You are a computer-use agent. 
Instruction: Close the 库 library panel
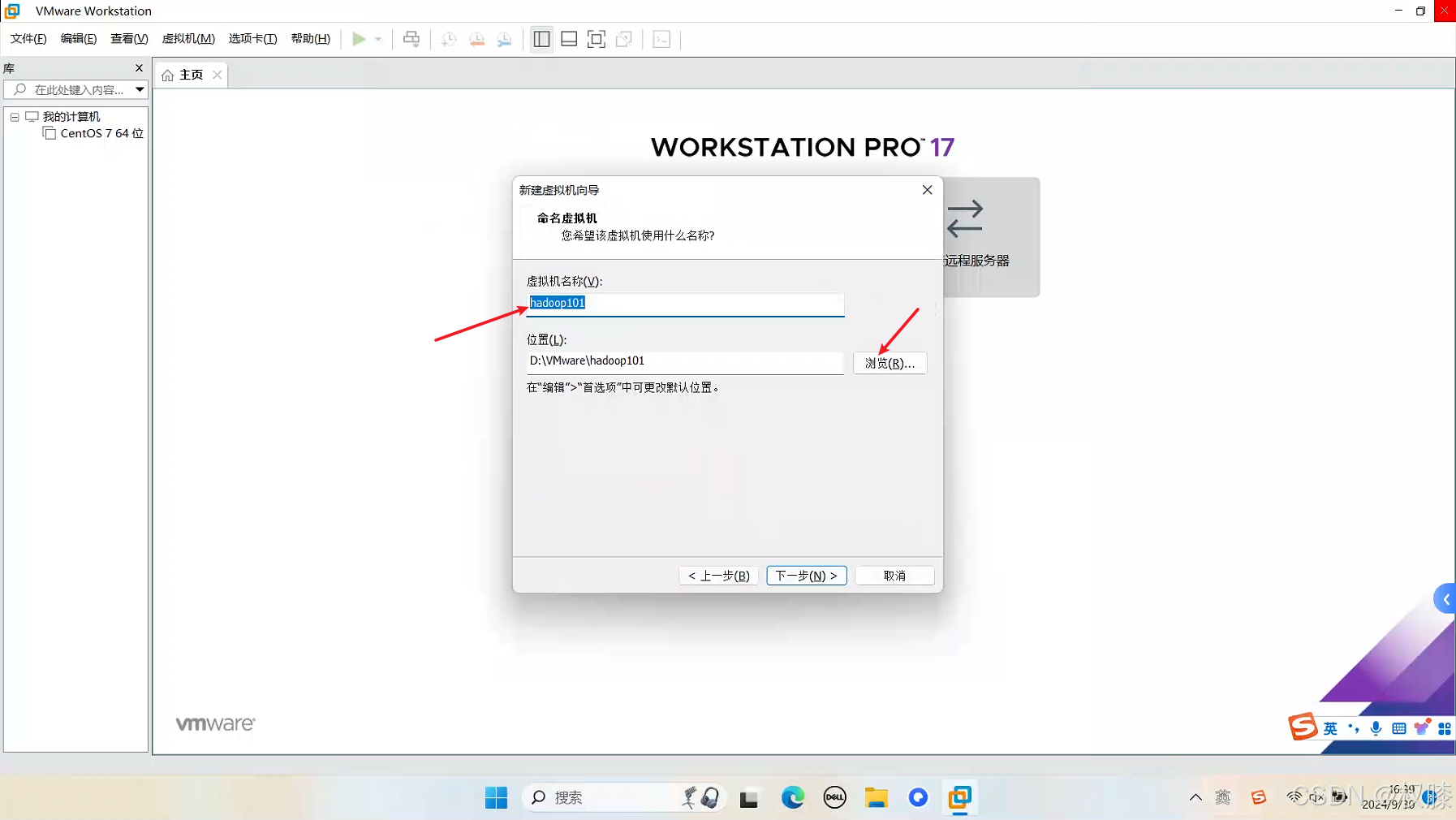(139, 68)
